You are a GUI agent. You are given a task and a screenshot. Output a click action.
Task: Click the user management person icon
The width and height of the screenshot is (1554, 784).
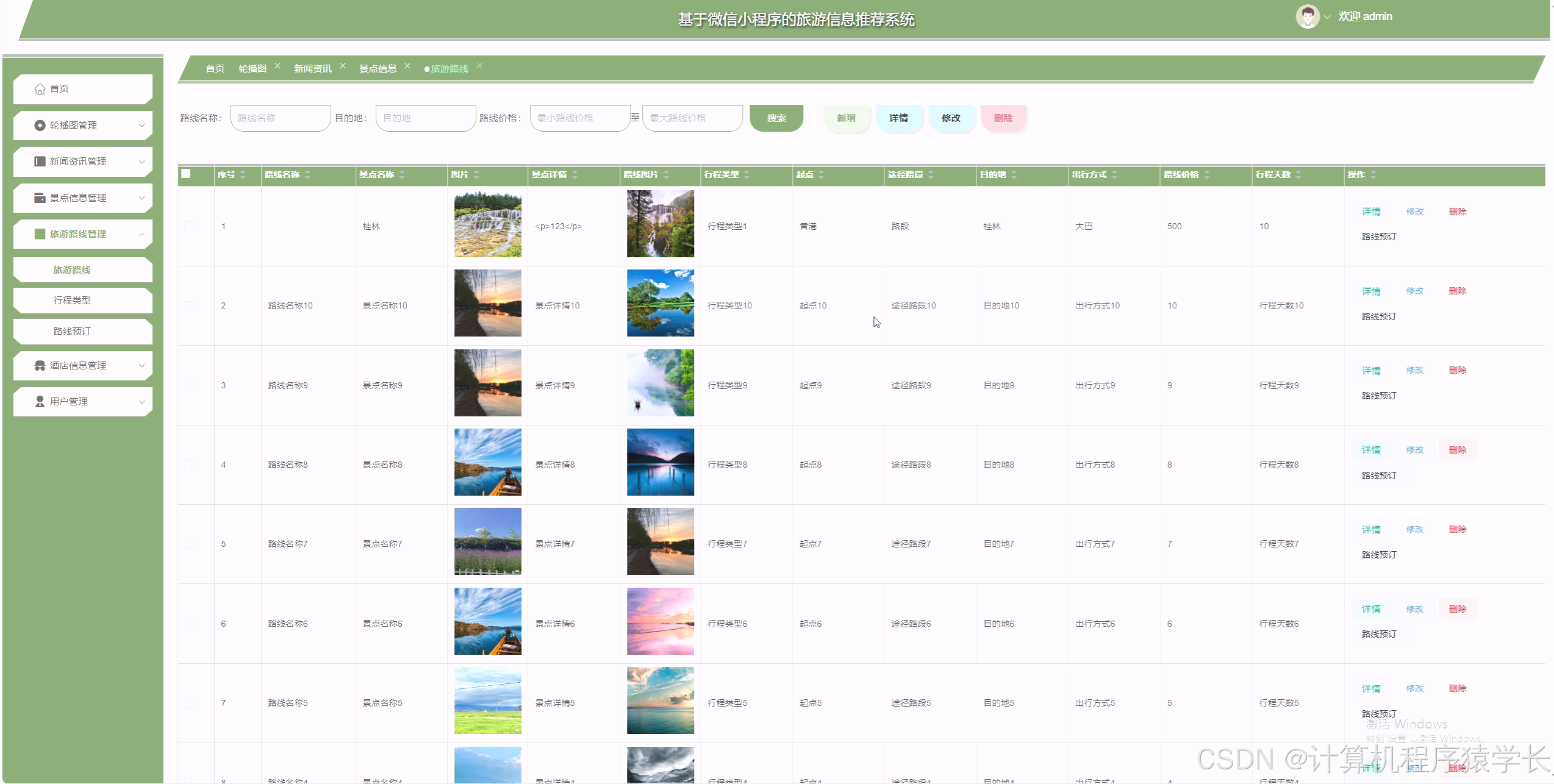[40, 402]
